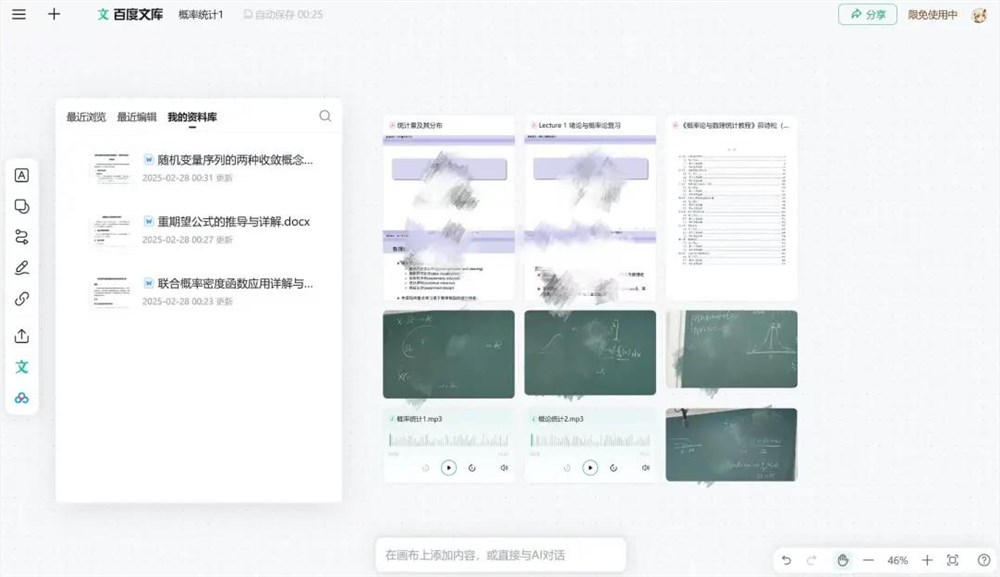This screenshot has height=577, width=1000.
Task: Select the shapes tool in left sidebar
Action: 22,206
